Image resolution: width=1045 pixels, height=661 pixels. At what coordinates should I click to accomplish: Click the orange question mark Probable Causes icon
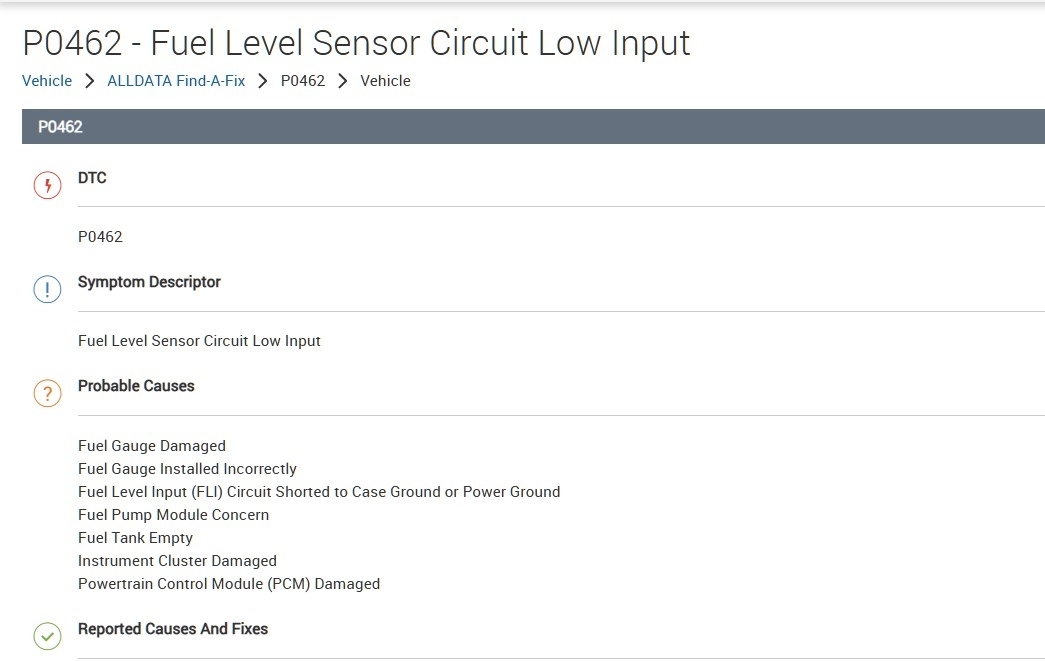pos(47,394)
